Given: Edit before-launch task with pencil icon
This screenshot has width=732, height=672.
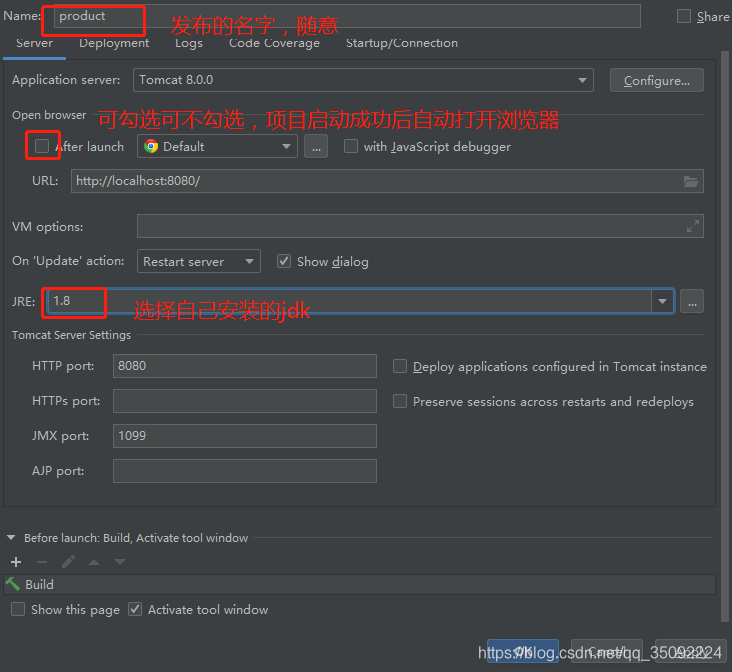Looking at the screenshot, I should click(x=68, y=562).
